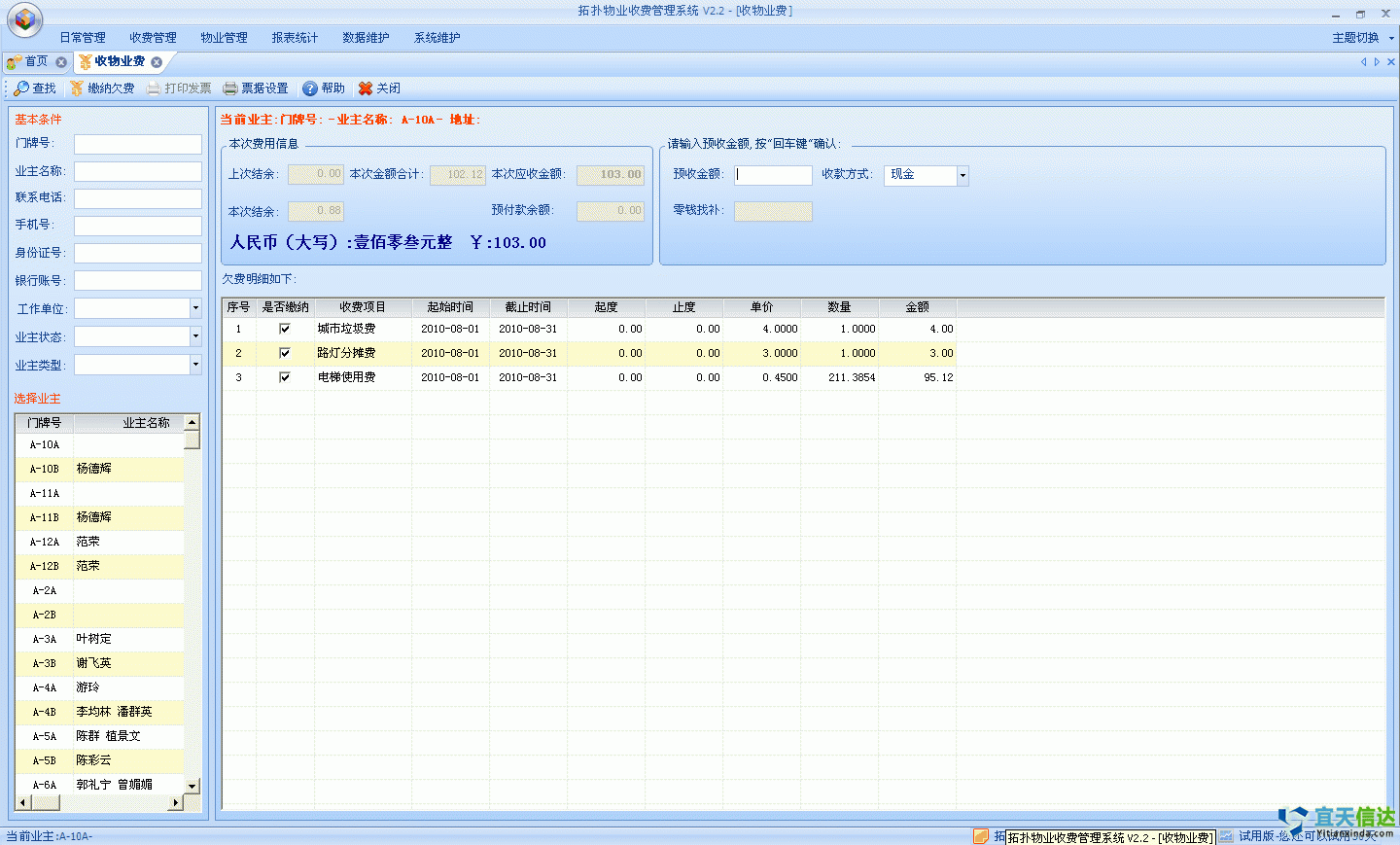Close the 首页 tab with its x icon
Viewport: 1400px width, 845px height.
tap(61, 62)
